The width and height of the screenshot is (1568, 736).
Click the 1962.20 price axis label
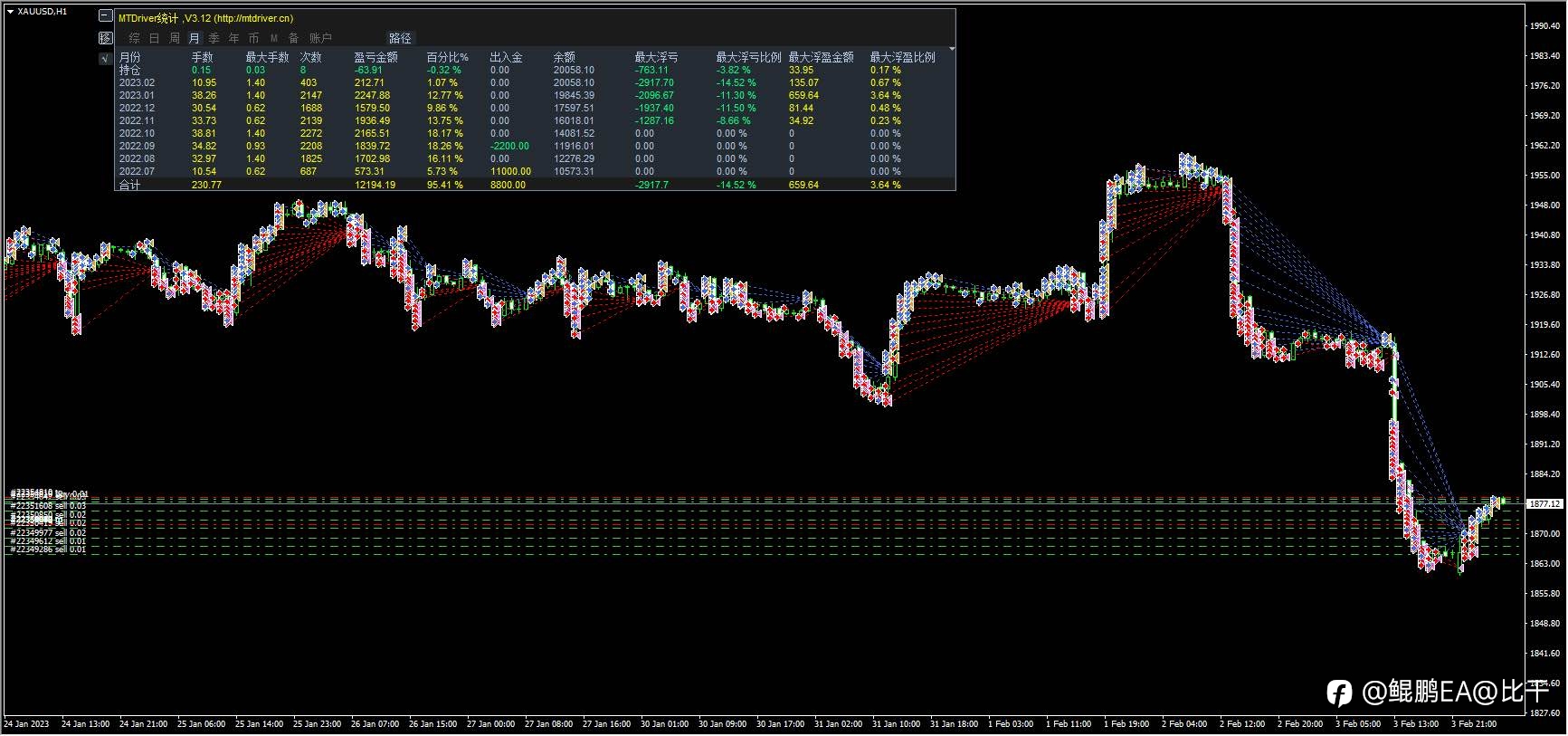pos(1544,146)
